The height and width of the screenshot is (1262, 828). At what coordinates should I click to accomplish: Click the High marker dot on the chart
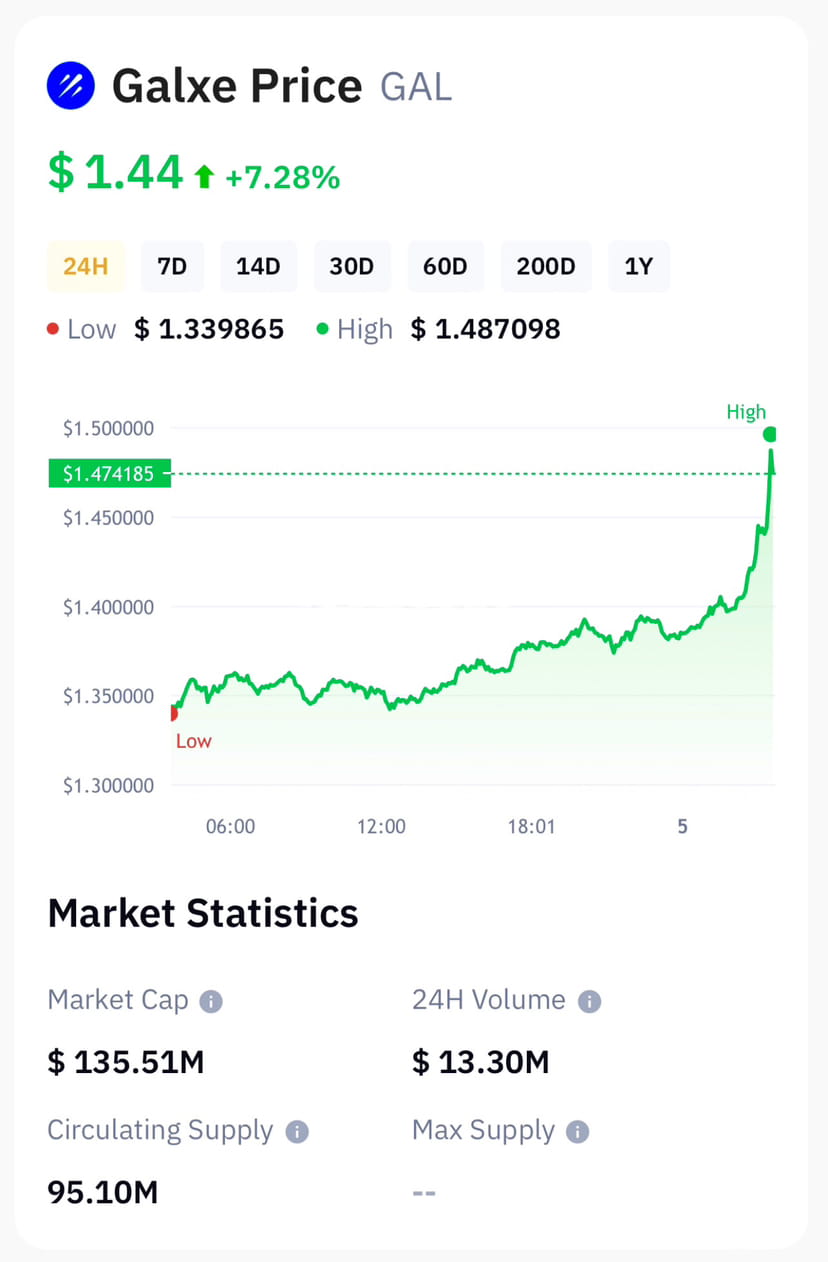tap(770, 434)
